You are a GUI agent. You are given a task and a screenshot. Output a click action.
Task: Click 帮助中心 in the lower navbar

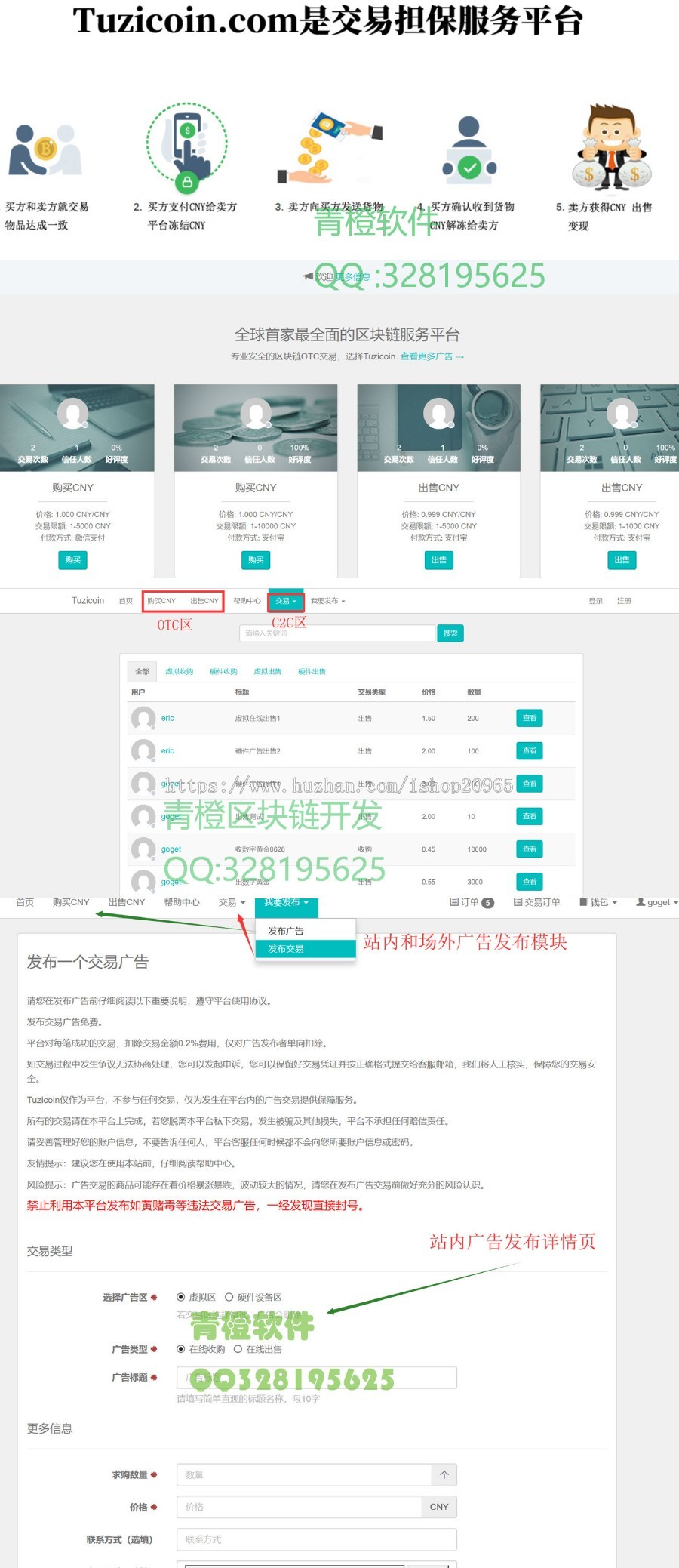pyautogui.click(x=182, y=902)
